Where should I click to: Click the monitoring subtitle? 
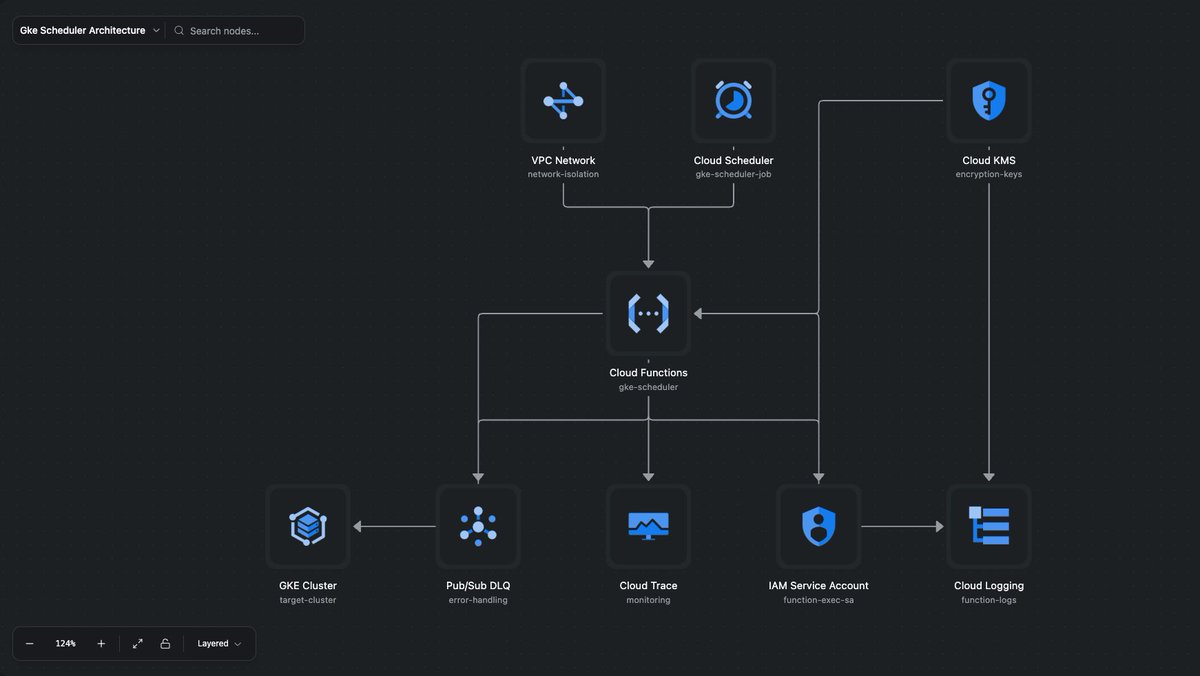point(648,600)
